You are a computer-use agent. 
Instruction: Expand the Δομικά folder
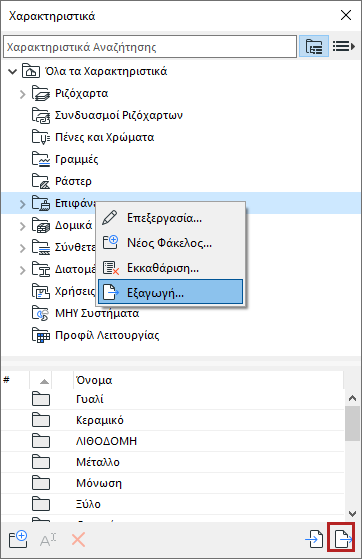tap(22, 226)
